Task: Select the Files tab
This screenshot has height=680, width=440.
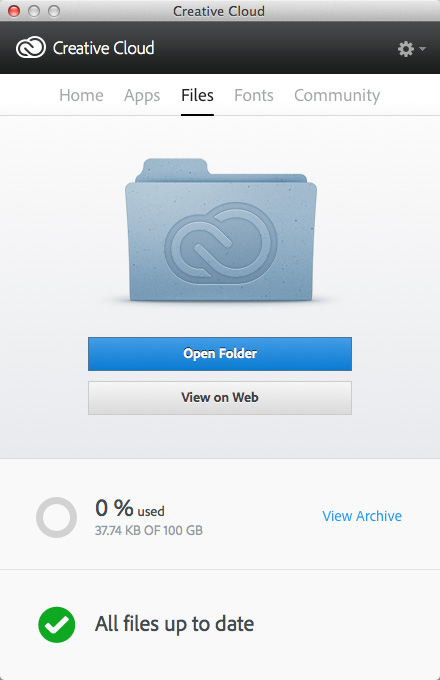Action: click(x=197, y=95)
